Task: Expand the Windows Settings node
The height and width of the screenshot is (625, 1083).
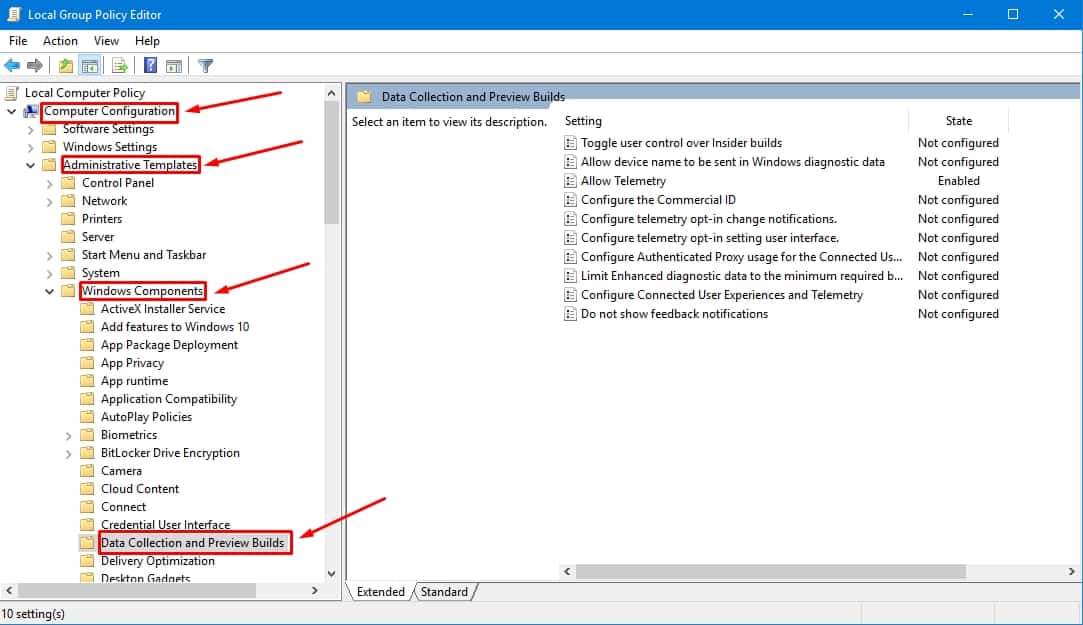Action: [x=30, y=147]
